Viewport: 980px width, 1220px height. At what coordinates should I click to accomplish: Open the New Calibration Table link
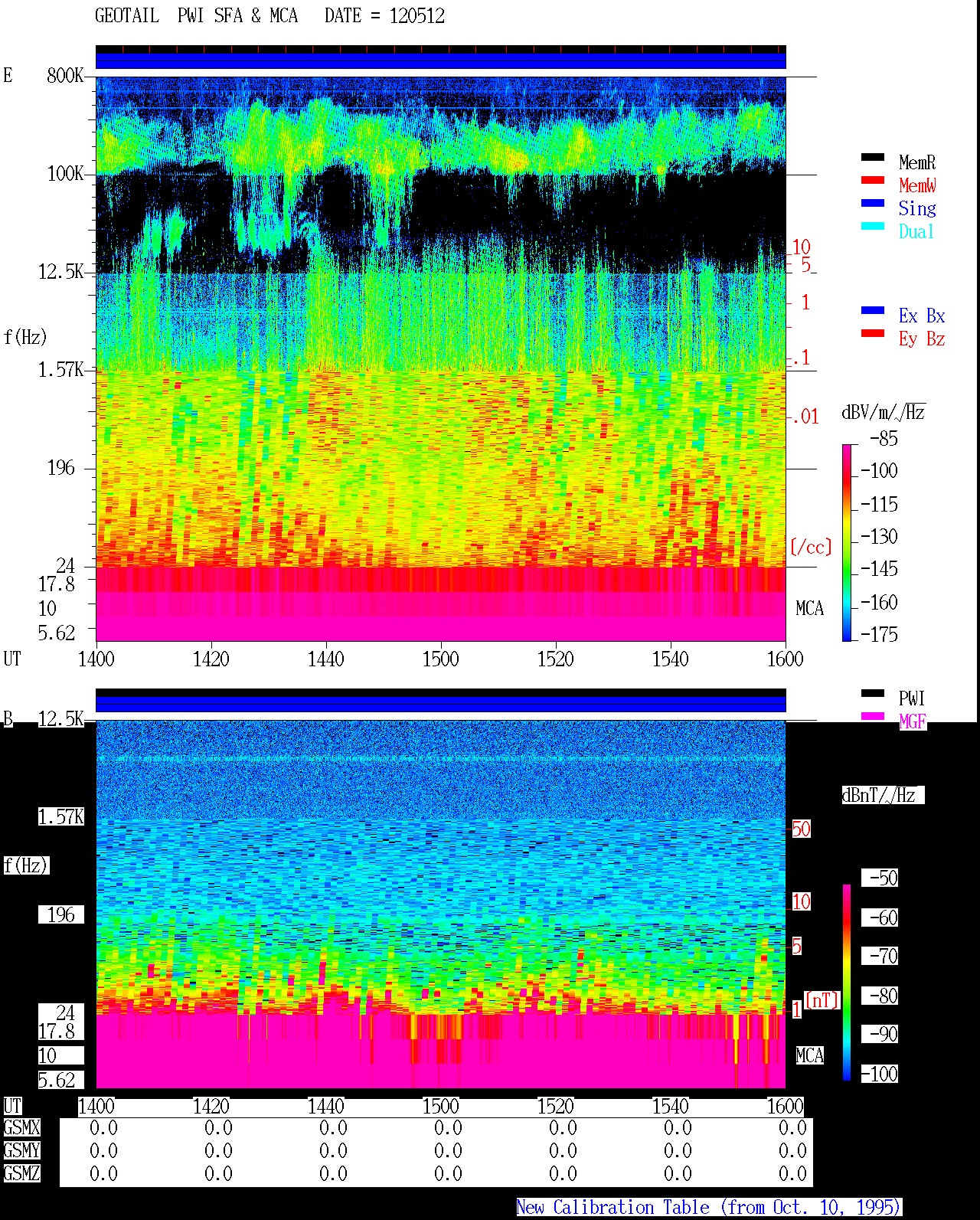pos(708,1207)
